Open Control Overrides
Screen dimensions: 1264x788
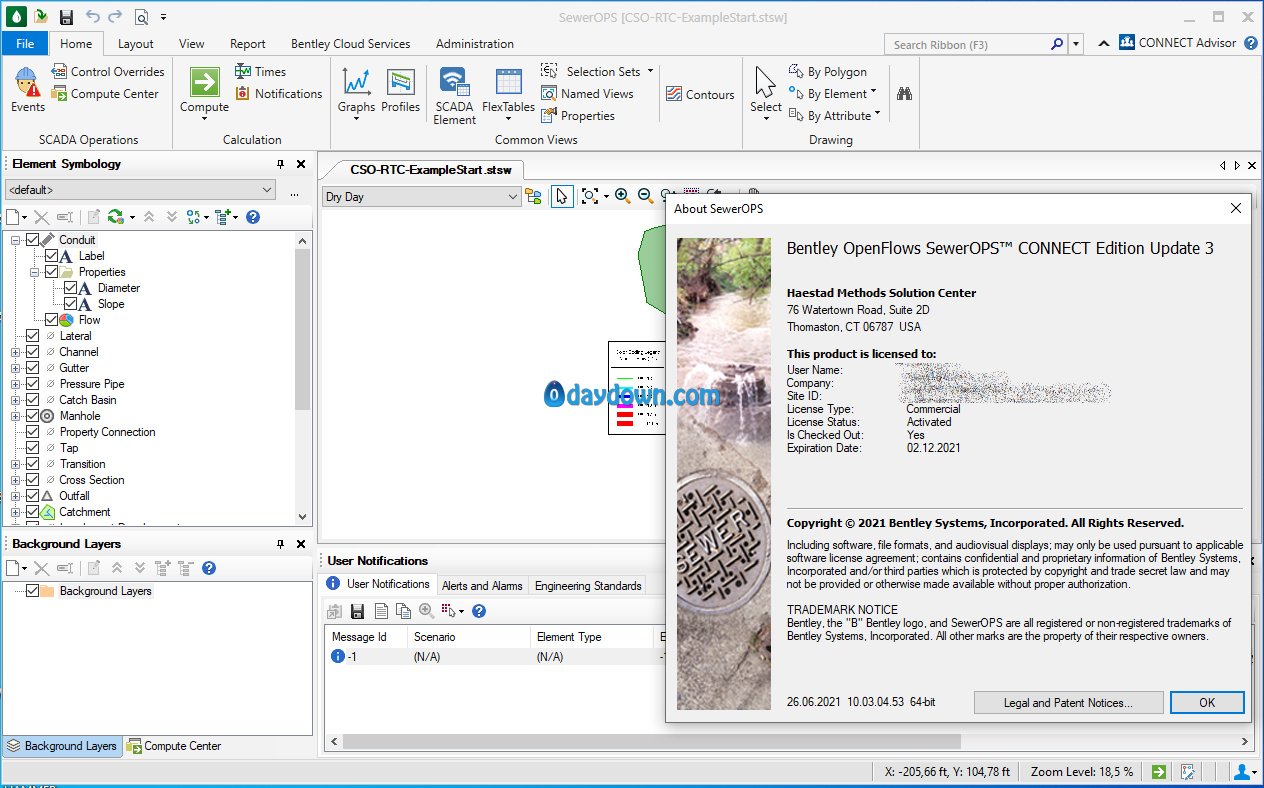pyautogui.click(x=107, y=72)
